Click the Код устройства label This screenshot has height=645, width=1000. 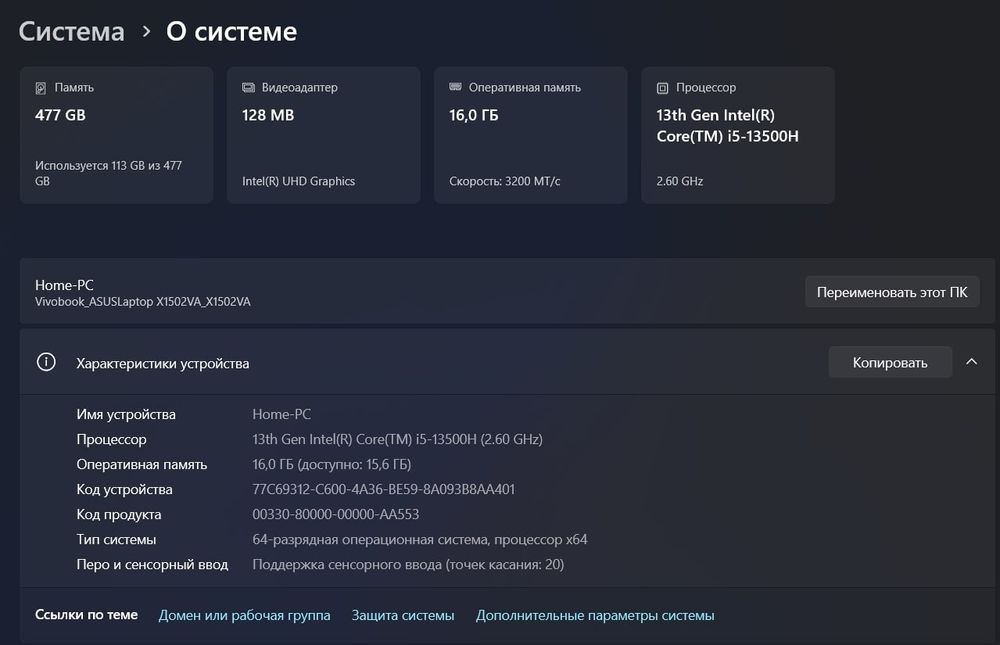(x=124, y=489)
